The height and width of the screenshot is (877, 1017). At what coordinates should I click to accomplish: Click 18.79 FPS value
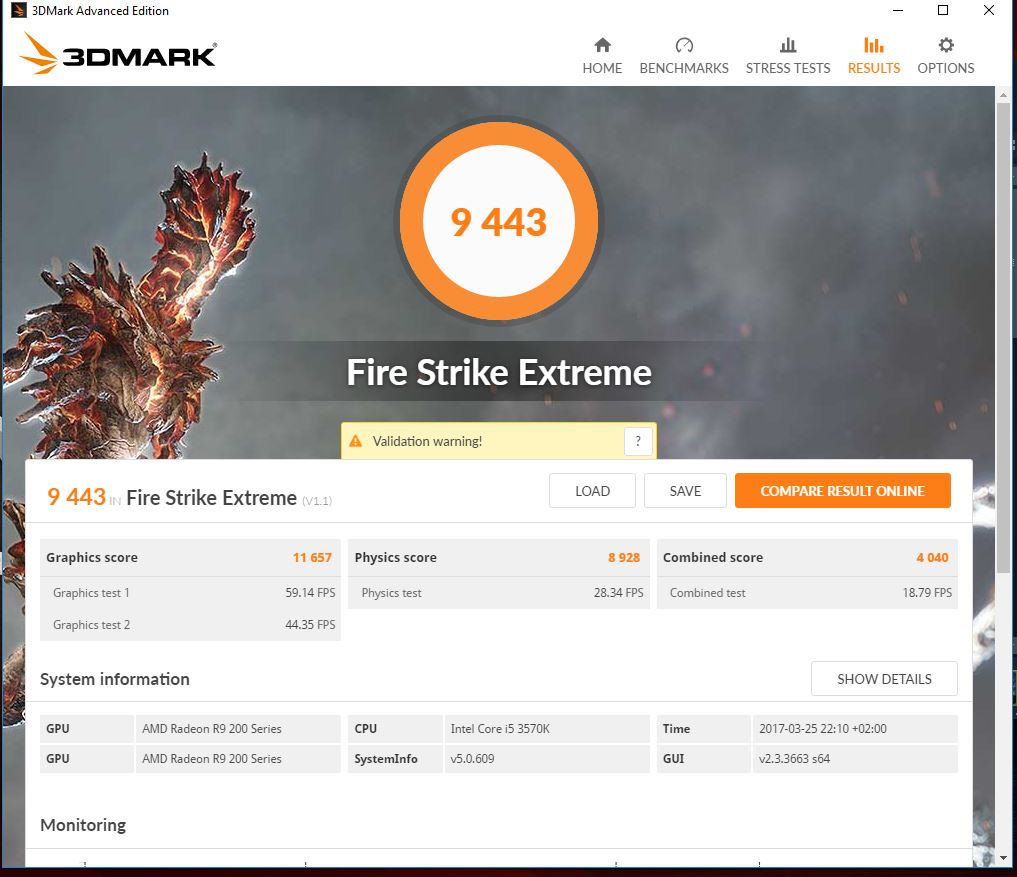tap(927, 592)
